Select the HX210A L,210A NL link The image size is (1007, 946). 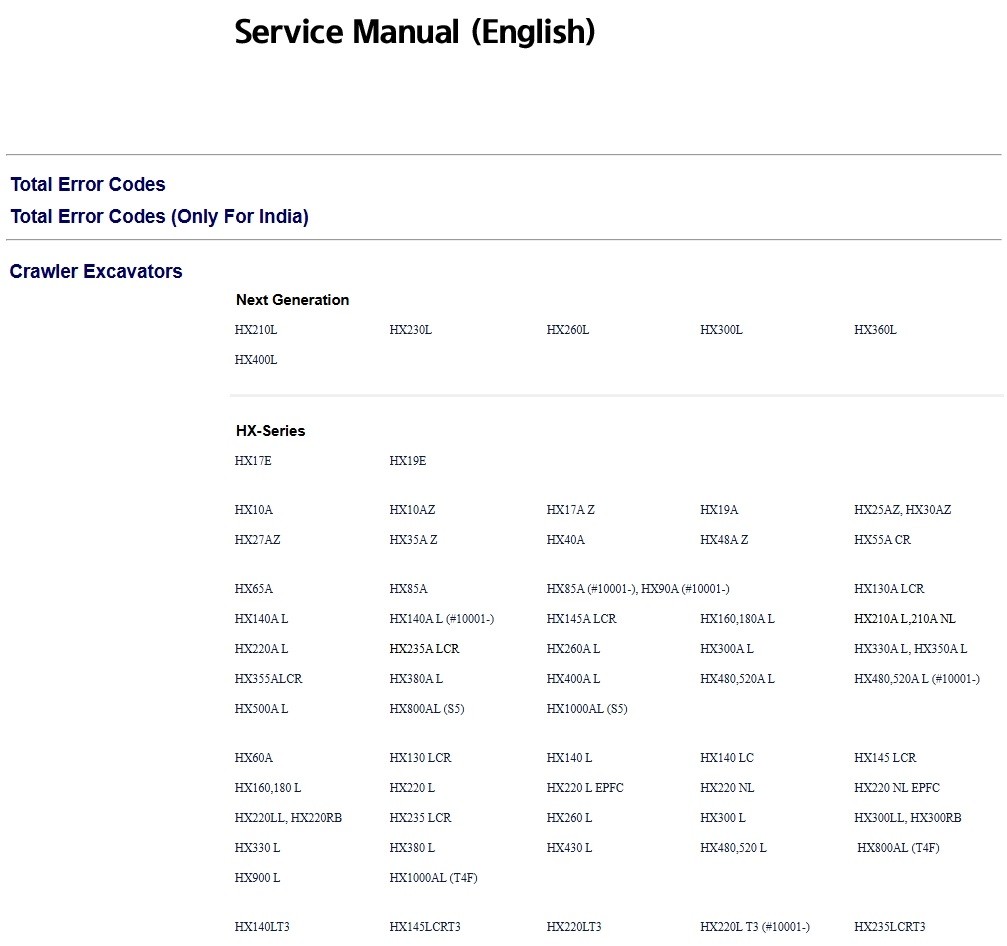tap(904, 619)
